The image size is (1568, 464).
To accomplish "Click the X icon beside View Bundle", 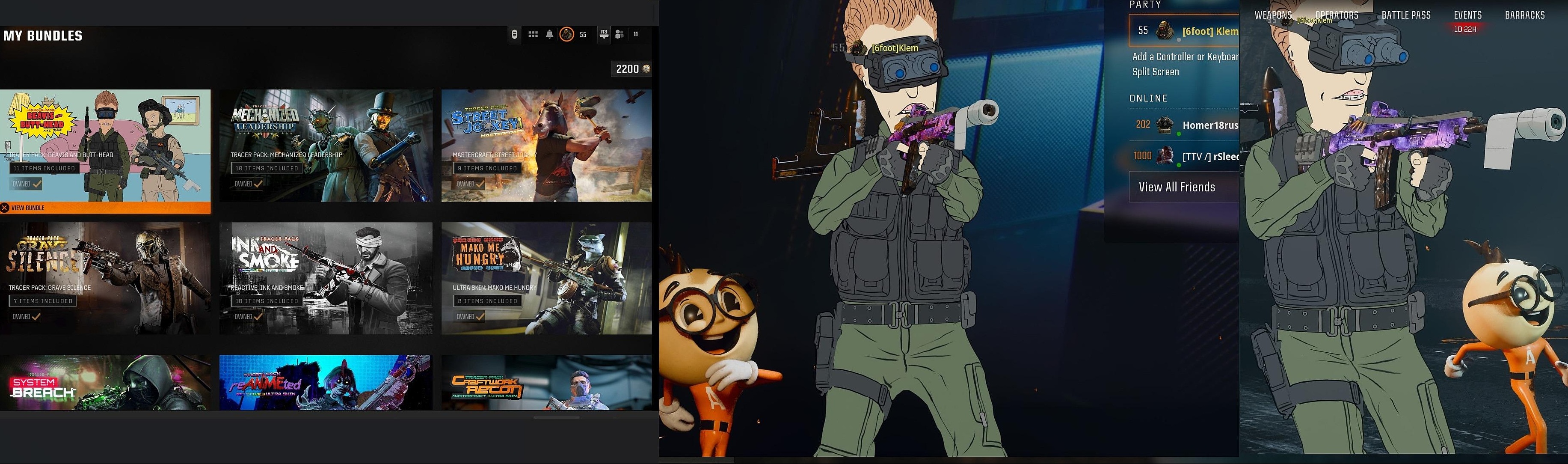I will click(x=4, y=208).
